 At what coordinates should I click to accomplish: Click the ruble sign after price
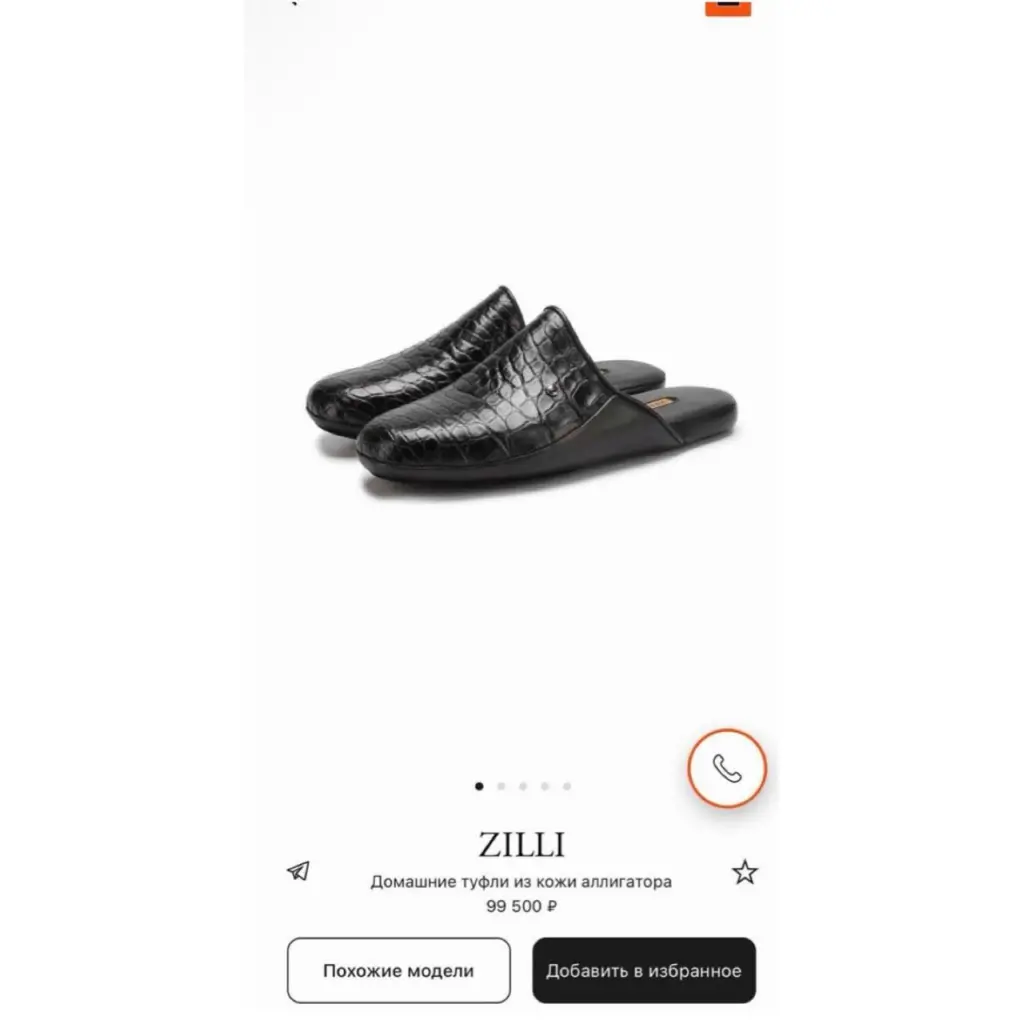pyautogui.click(x=552, y=906)
